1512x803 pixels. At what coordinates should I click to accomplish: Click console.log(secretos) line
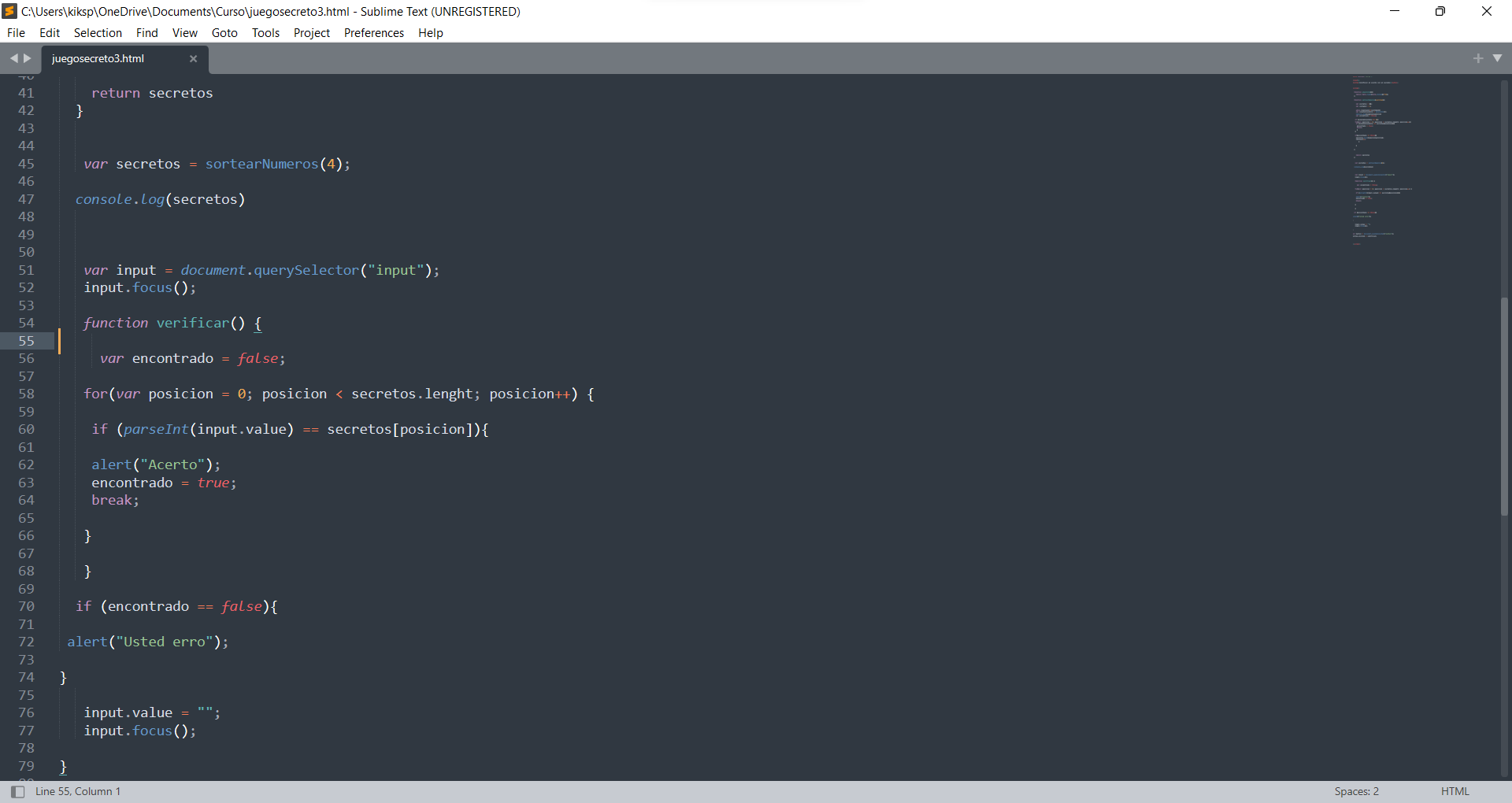click(x=161, y=199)
